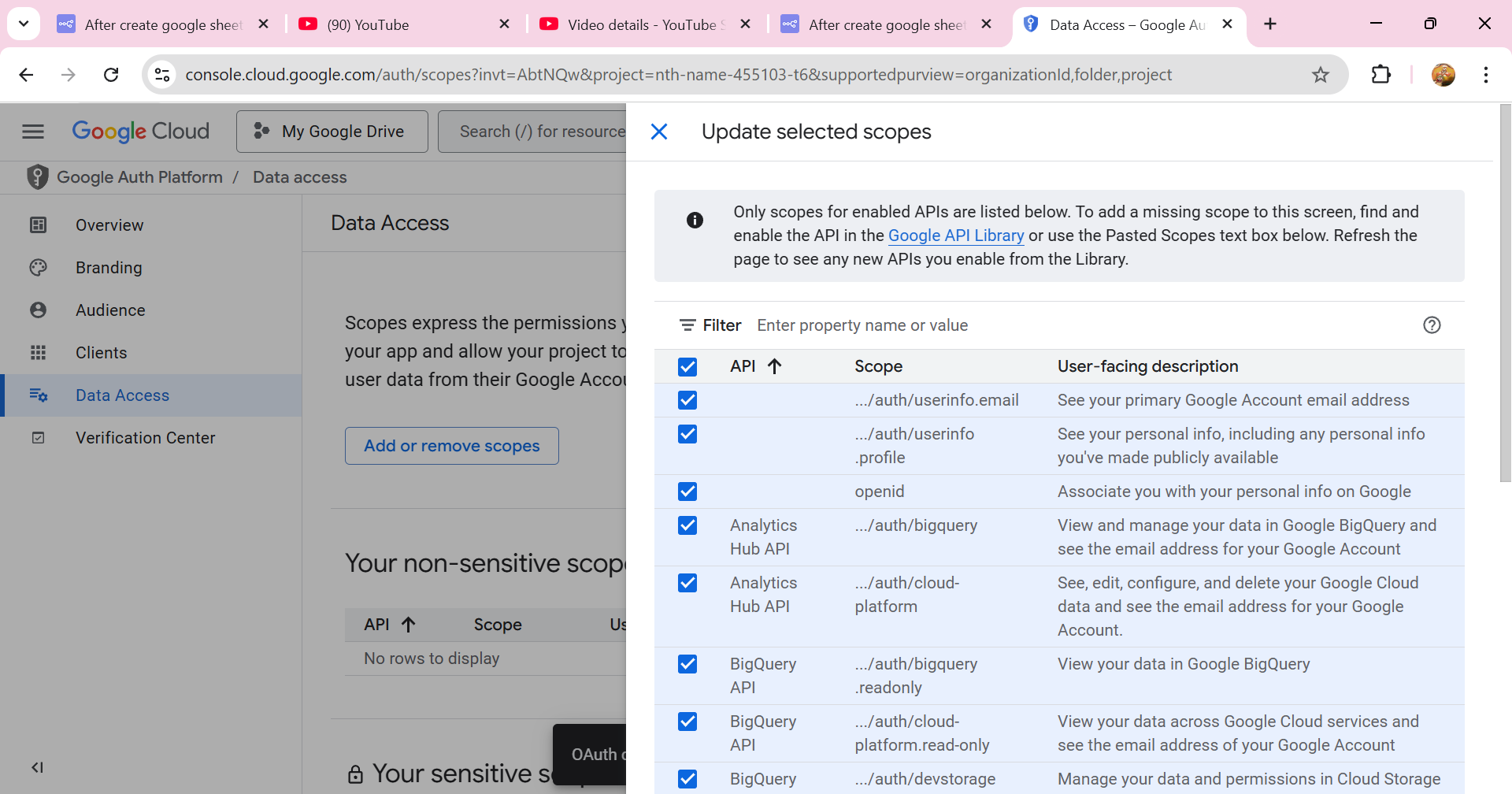Click the Branding palette icon
This screenshot has width=1512, height=794.
click(x=38, y=268)
